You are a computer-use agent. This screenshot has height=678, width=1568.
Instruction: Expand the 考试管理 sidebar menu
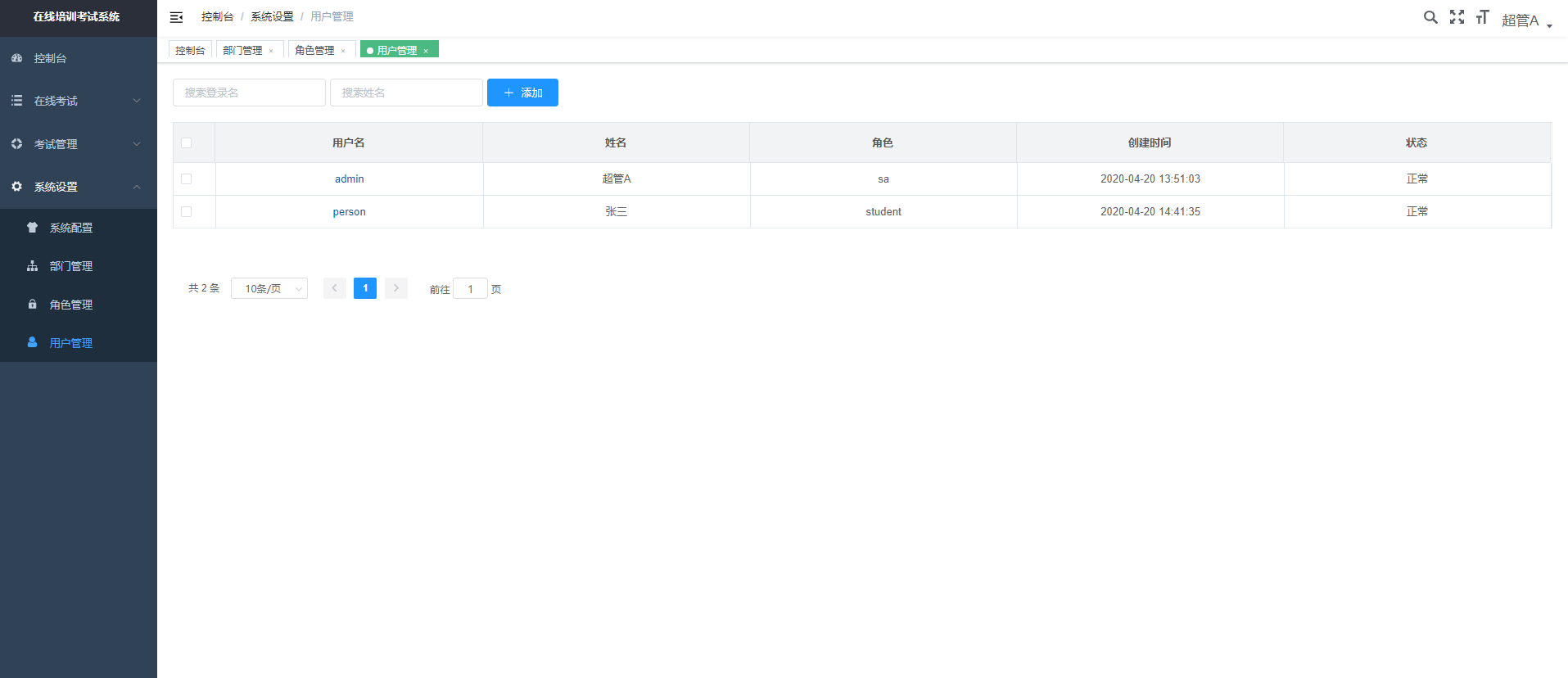[79, 144]
